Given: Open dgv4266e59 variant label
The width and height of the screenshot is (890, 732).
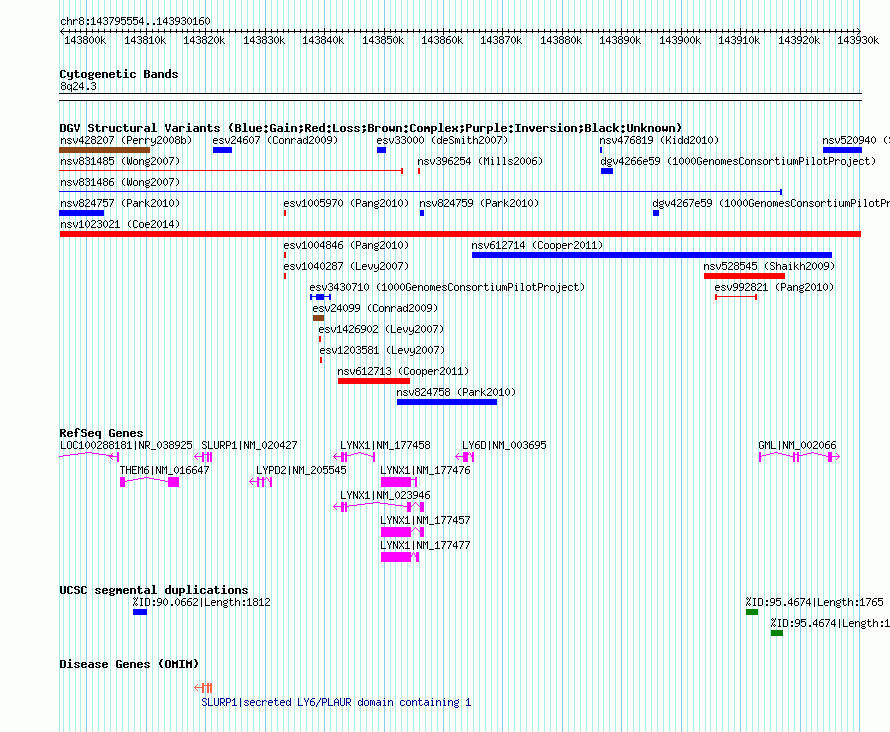Looking at the screenshot, I should (738, 161).
